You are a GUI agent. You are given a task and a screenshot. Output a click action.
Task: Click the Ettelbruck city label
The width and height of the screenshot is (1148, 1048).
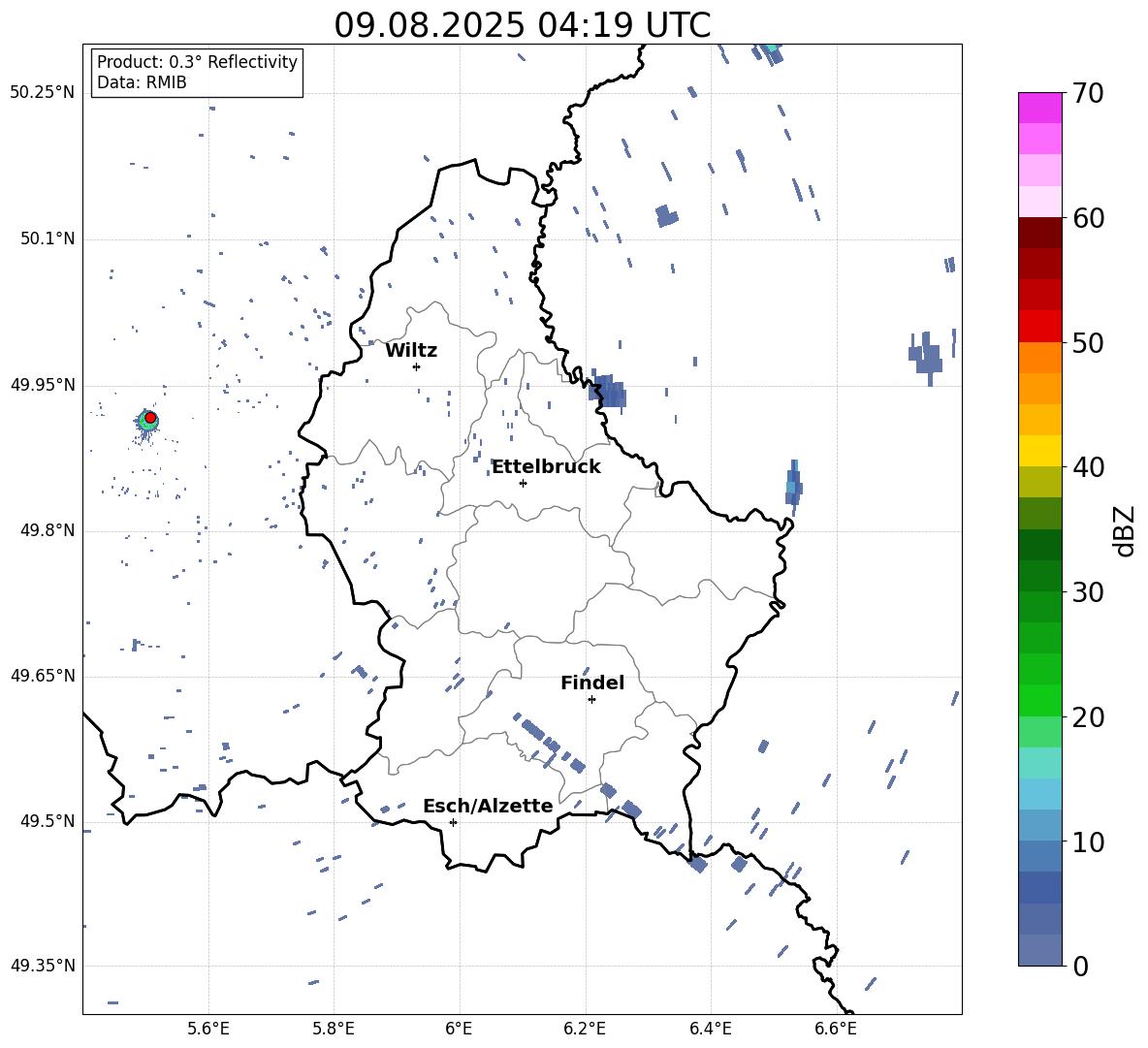click(546, 467)
